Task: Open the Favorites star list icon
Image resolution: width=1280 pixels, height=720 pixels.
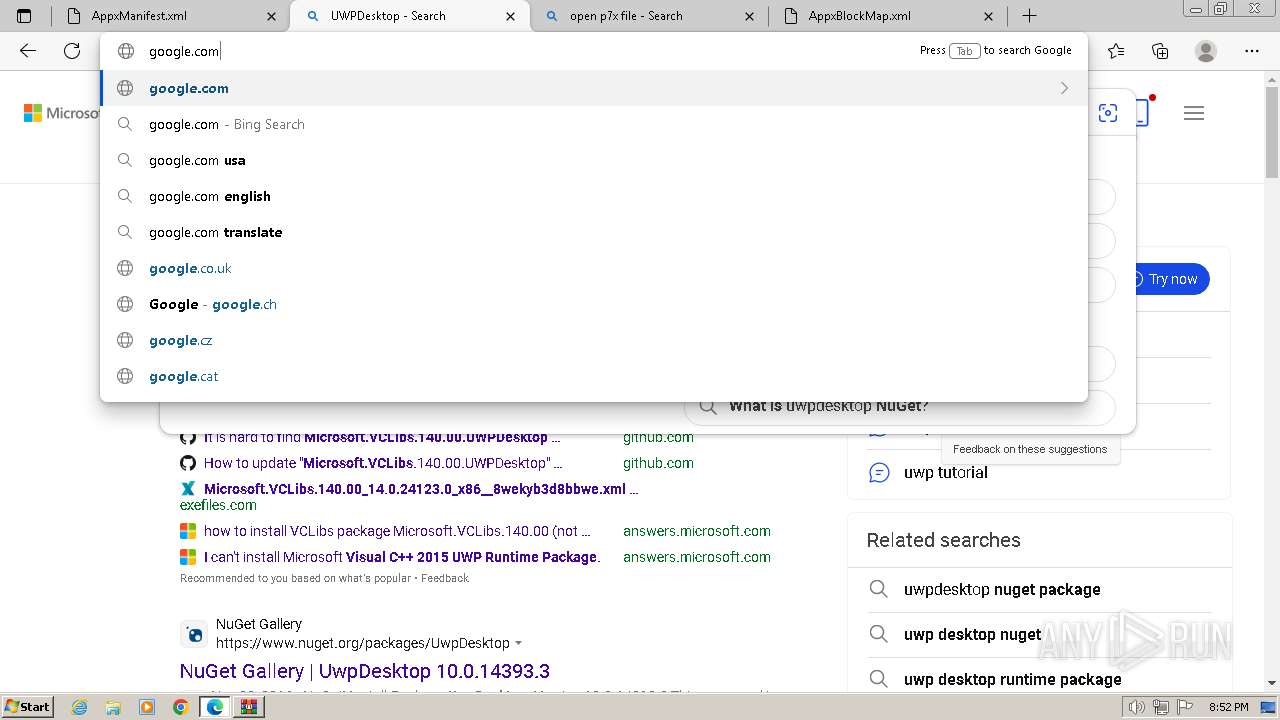Action: (x=1116, y=51)
